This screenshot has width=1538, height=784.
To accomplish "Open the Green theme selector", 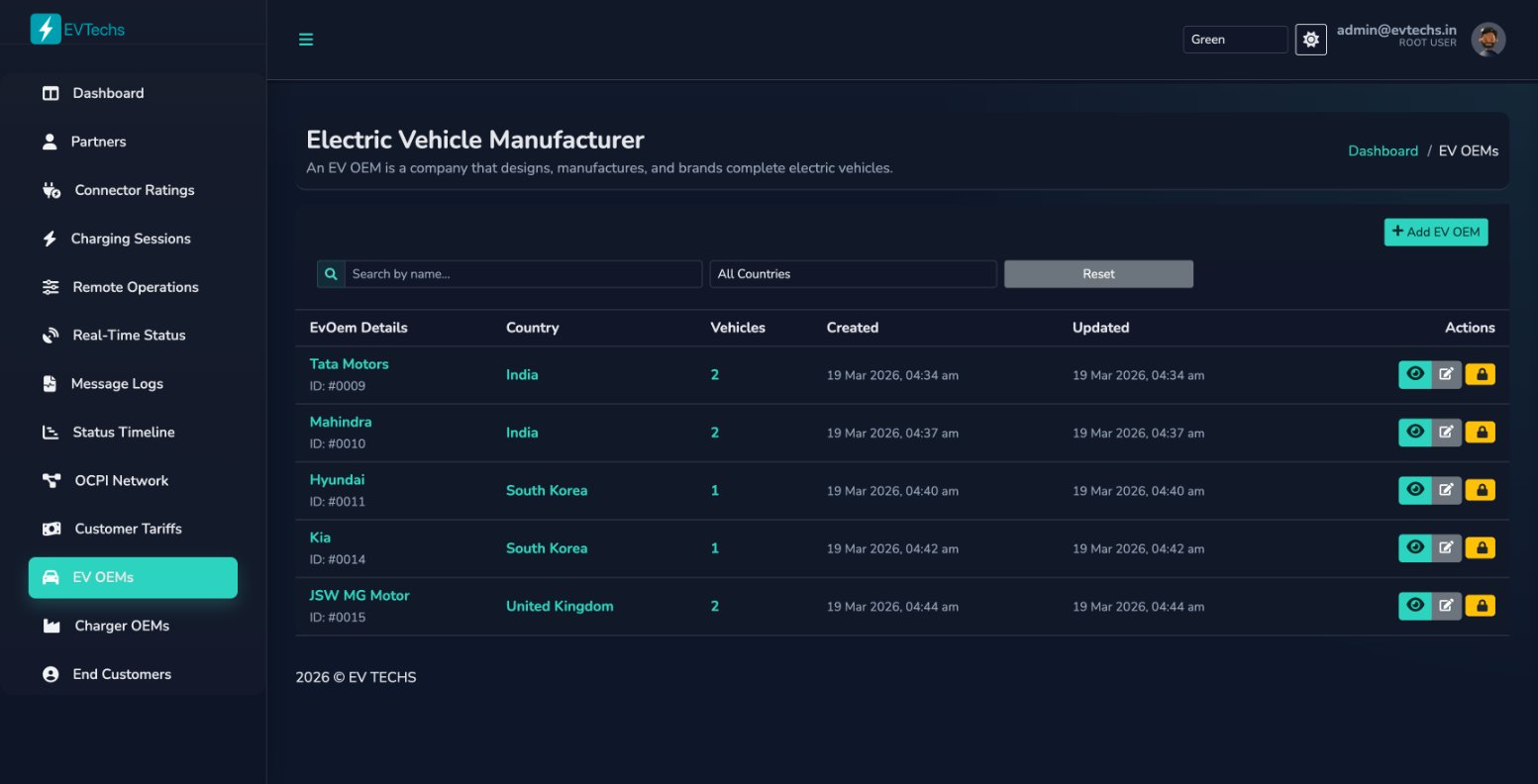I will click(x=1234, y=39).
